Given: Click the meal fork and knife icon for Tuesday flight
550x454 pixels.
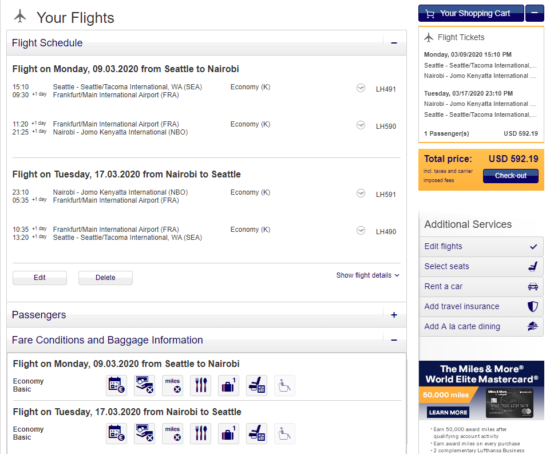Looking at the screenshot, I should pos(201,434).
